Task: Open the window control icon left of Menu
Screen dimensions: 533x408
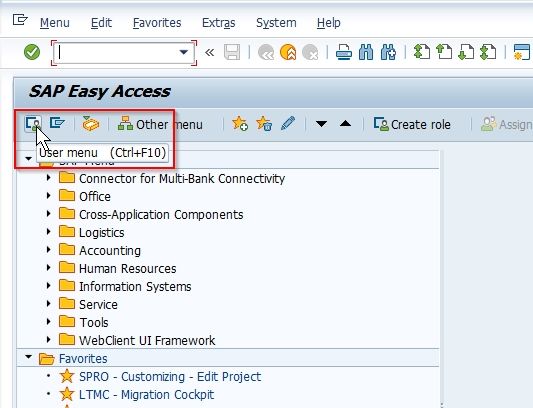Action: click(20, 20)
